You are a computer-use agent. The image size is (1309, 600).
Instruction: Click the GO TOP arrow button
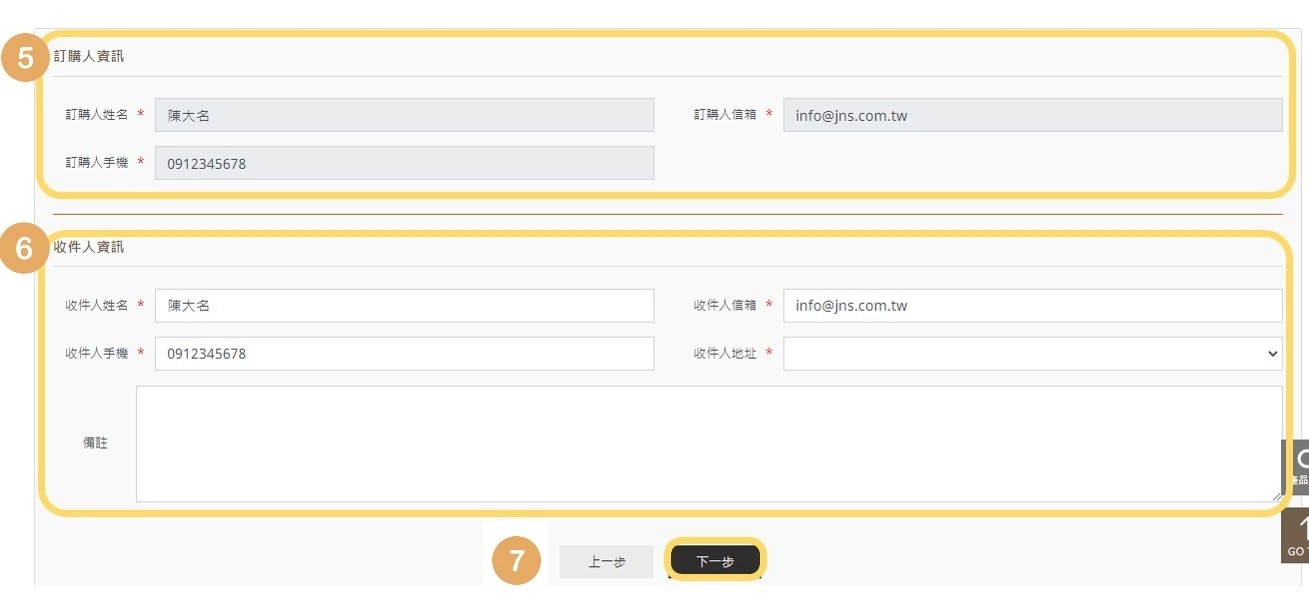pos(1296,536)
